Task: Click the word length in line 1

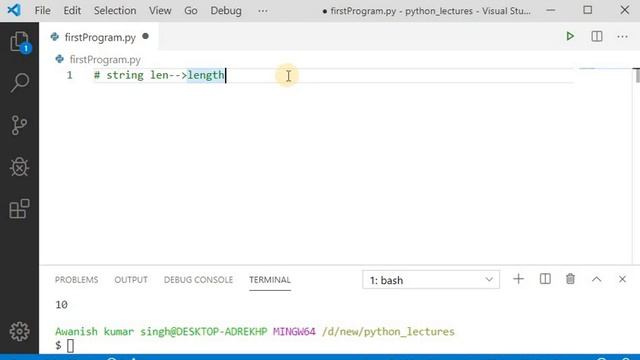Action: pyautogui.click(x=206, y=76)
